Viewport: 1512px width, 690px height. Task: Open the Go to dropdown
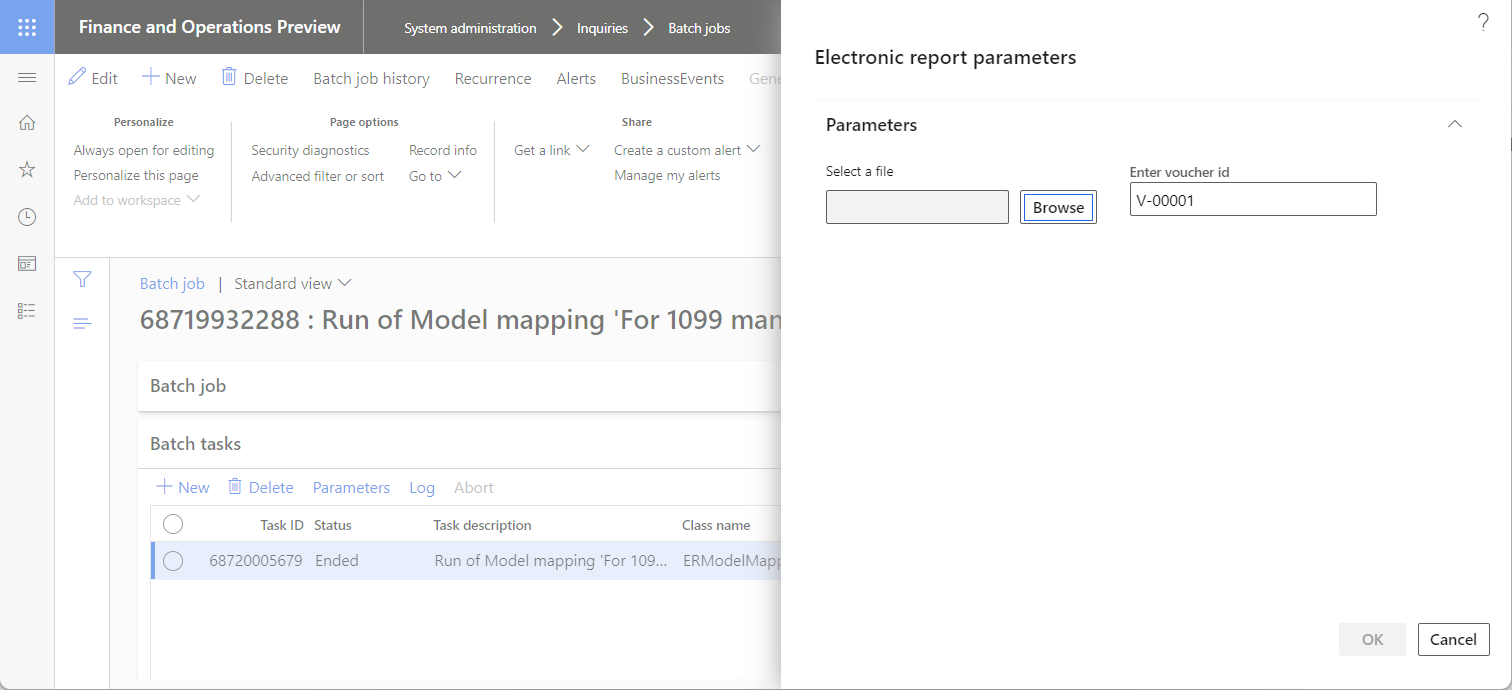(434, 174)
